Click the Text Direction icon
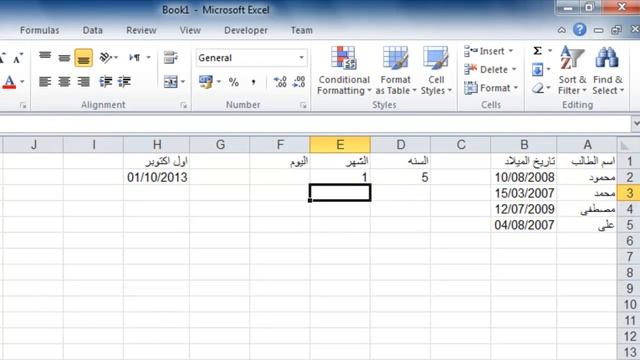Viewport: 640px width, 360px height. [x=134, y=58]
